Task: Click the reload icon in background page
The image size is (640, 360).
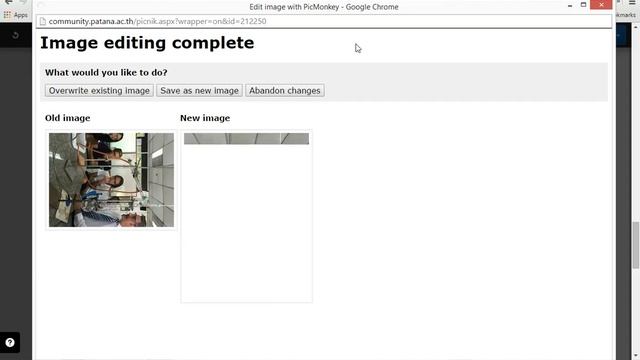Action: [16, 35]
